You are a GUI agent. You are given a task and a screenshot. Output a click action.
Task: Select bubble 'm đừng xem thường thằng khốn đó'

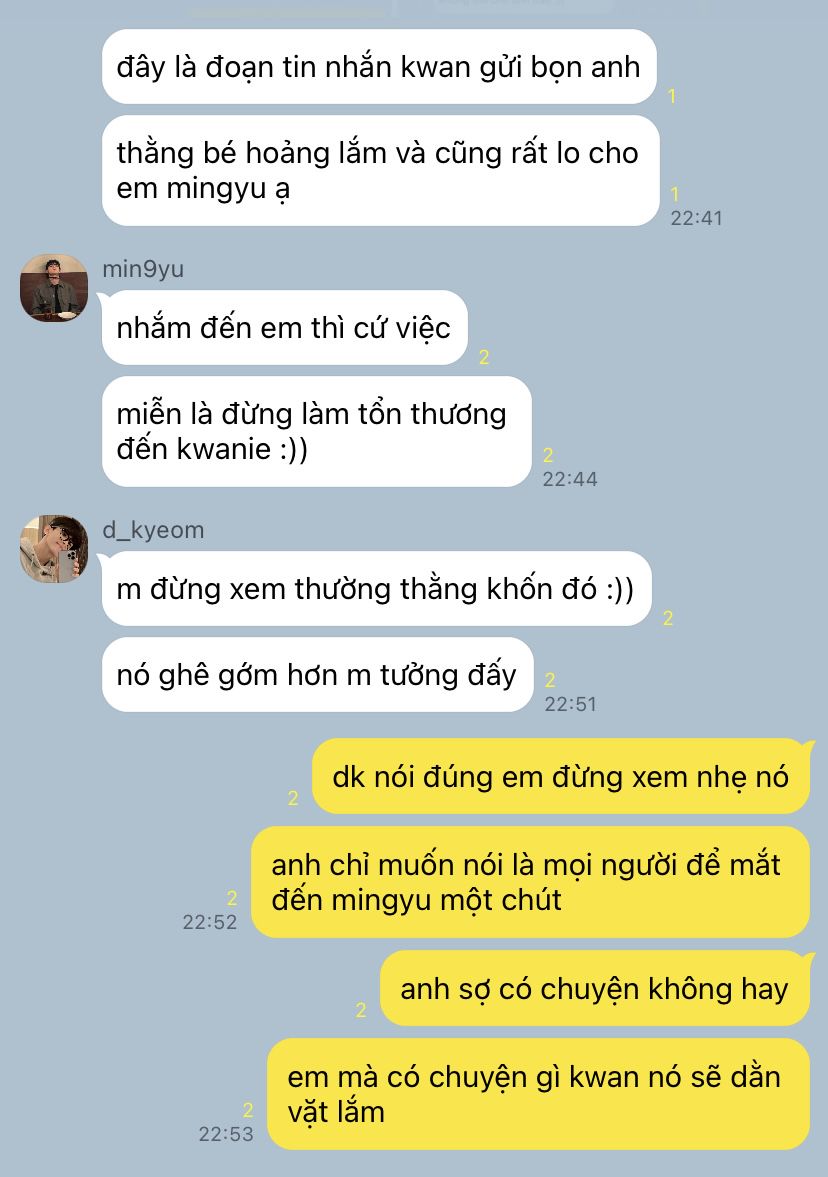click(377, 588)
